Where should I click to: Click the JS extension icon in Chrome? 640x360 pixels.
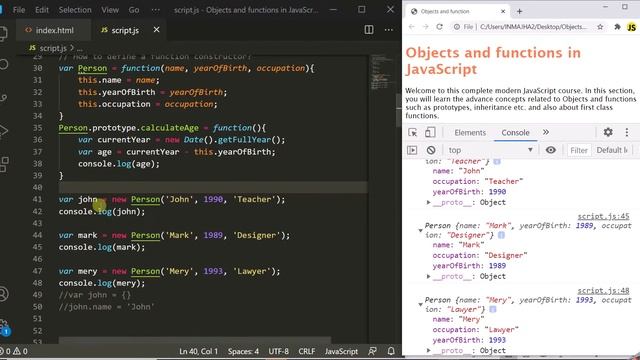coord(631,27)
